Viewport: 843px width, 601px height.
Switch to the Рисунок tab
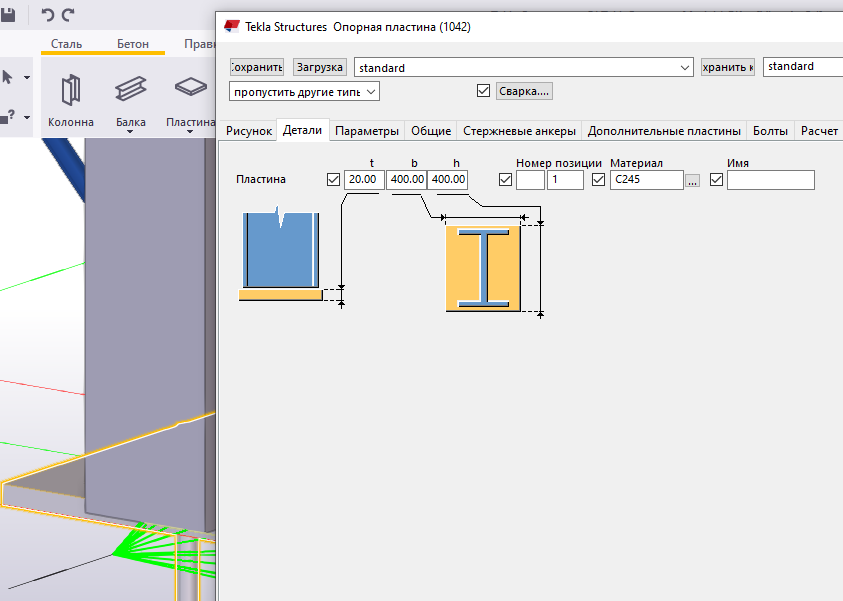249,131
